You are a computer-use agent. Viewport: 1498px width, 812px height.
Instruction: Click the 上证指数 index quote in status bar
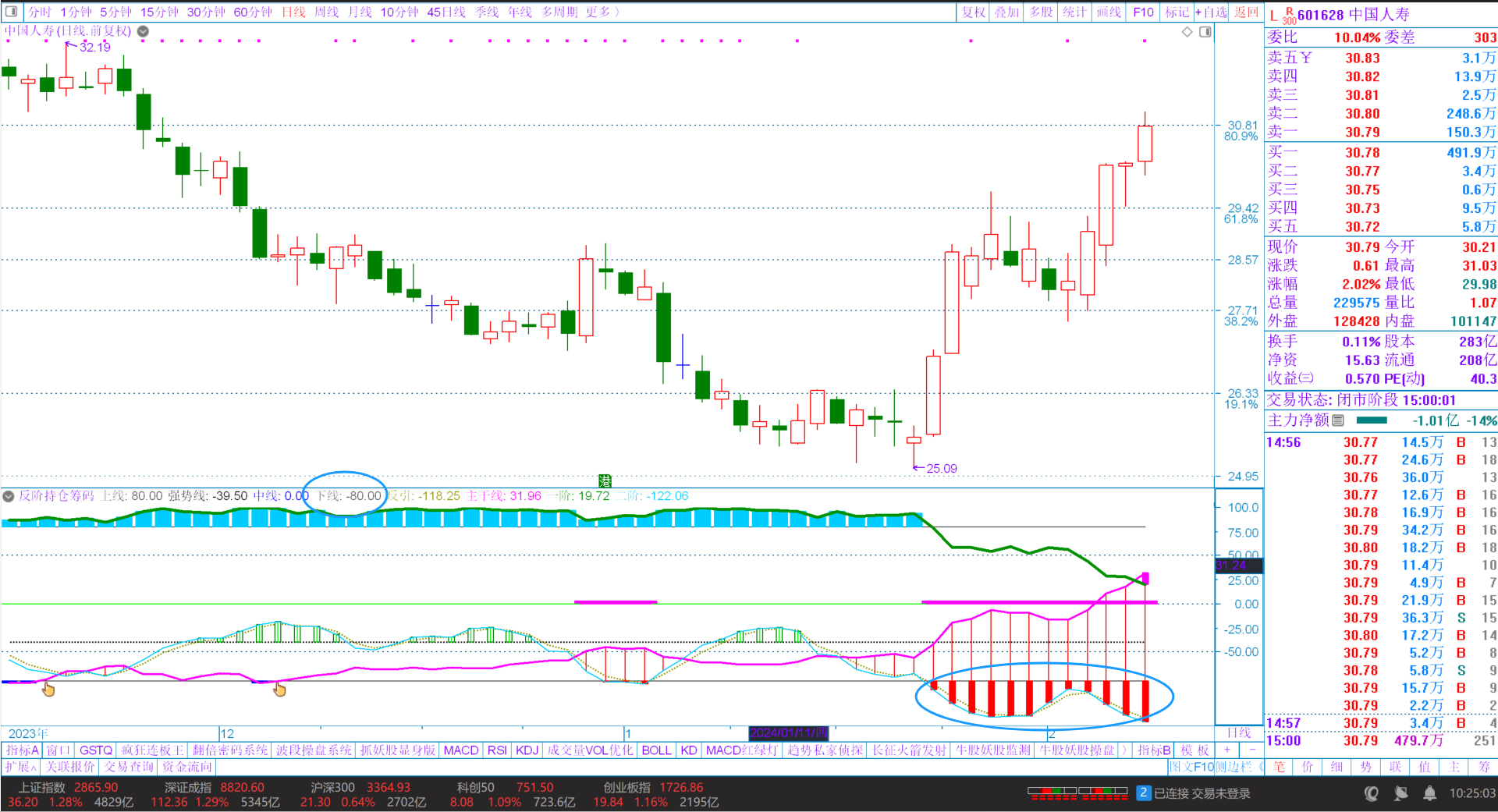pyautogui.click(x=69, y=794)
